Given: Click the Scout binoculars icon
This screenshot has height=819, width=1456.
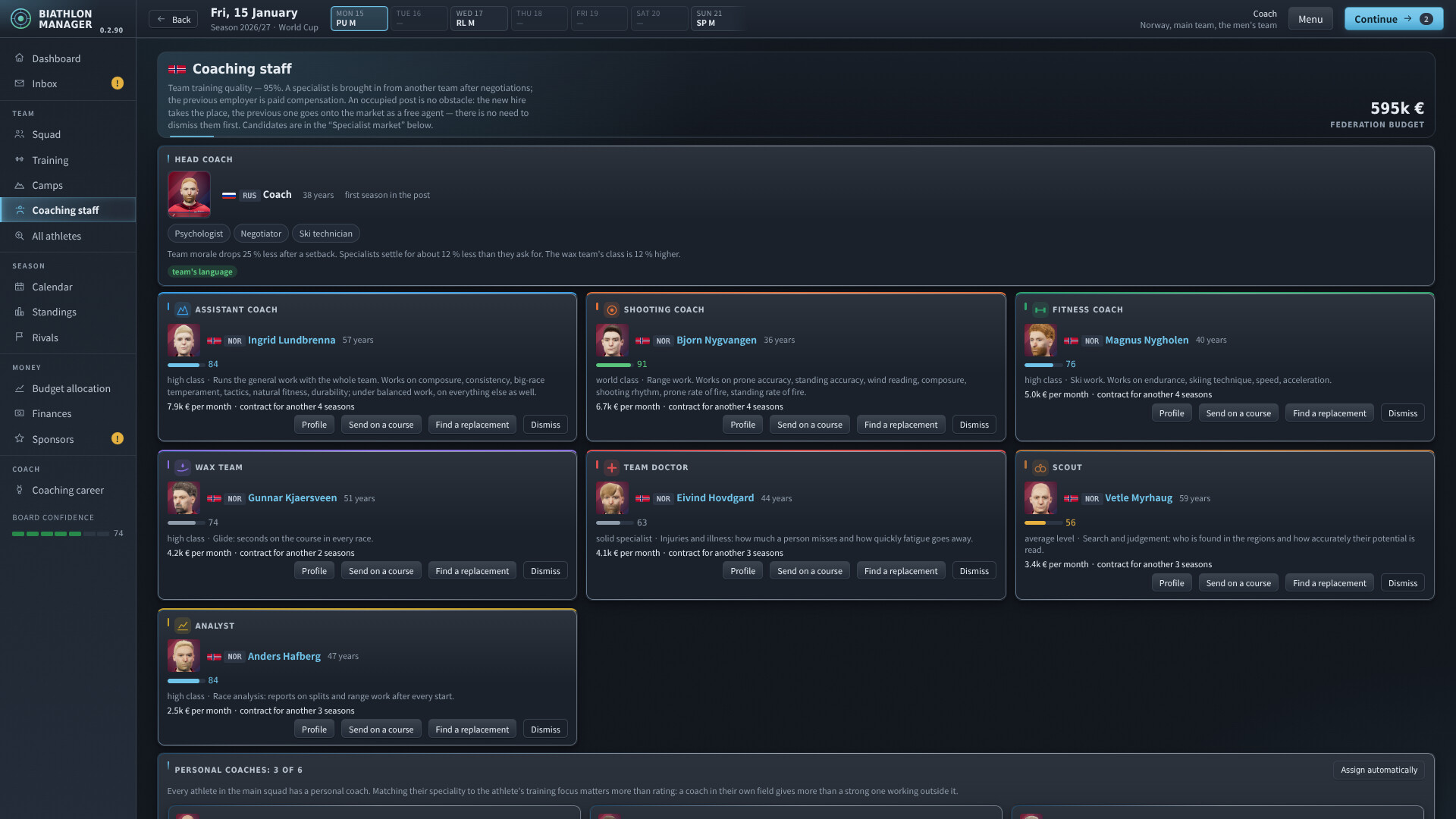Looking at the screenshot, I should tap(1040, 467).
